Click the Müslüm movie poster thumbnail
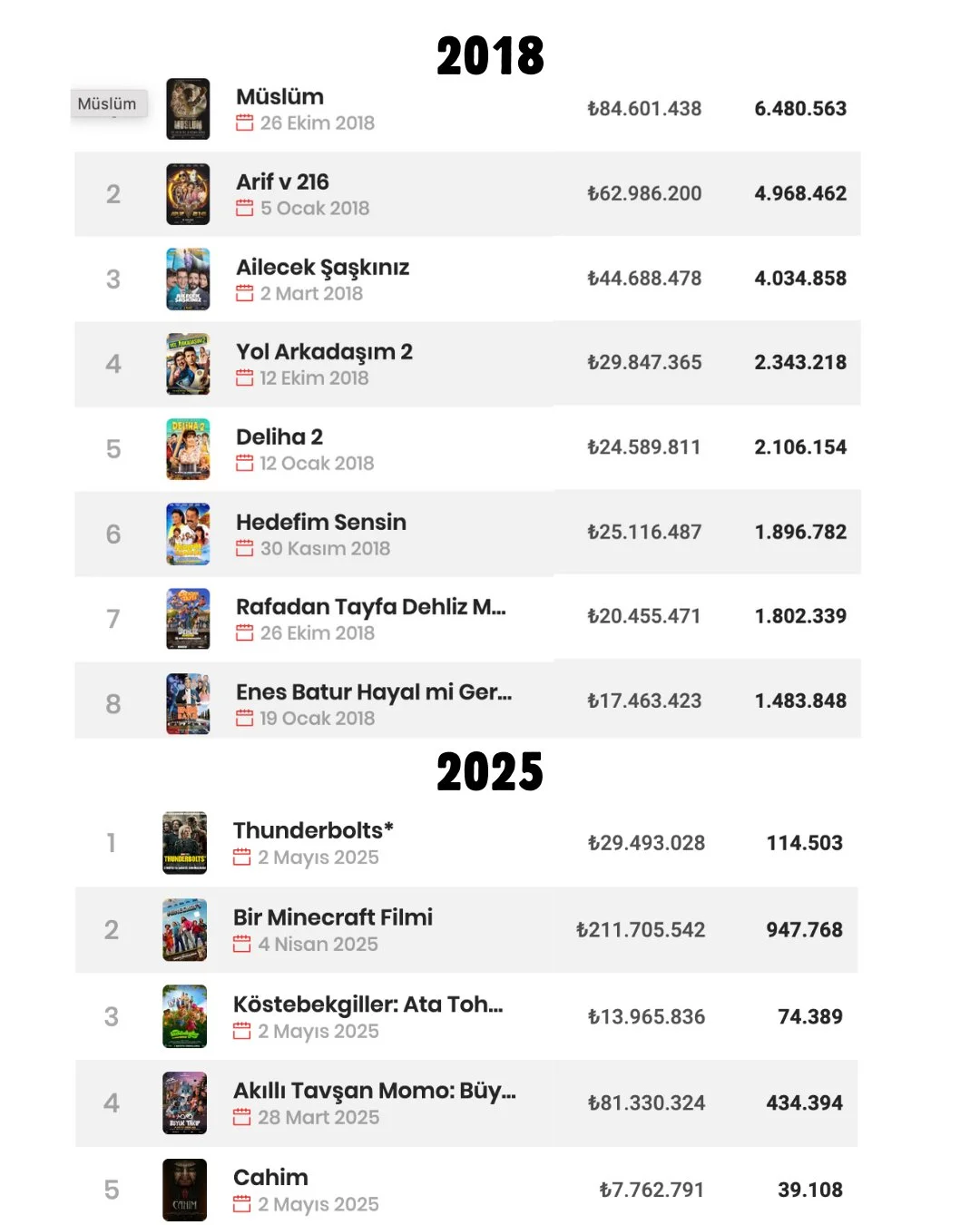This screenshot has width=980, height=1225. tap(188, 109)
